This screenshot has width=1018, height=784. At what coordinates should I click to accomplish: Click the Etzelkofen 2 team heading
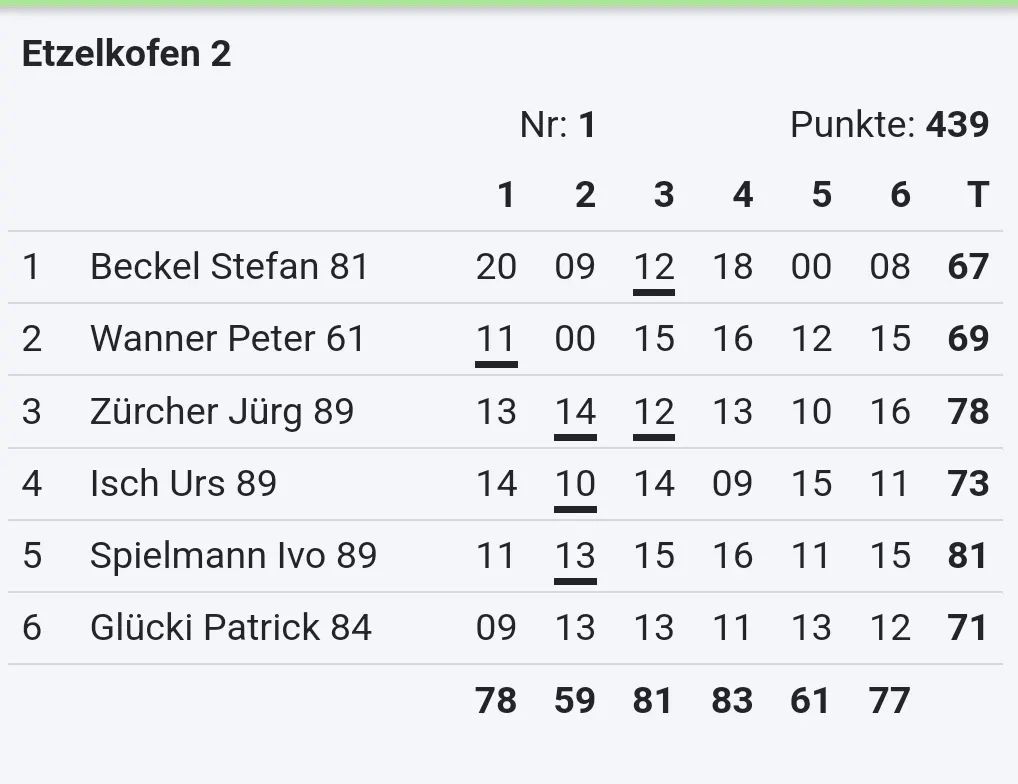(126, 54)
